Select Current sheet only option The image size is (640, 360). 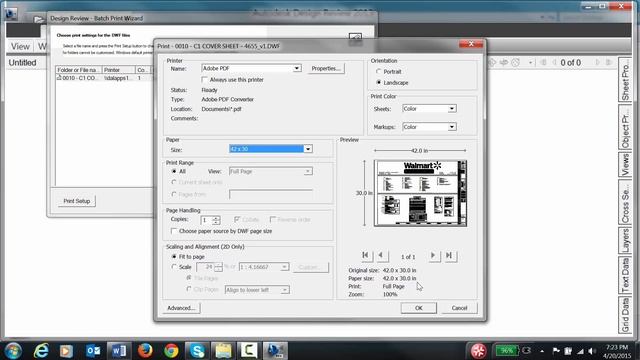[x=174, y=182]
